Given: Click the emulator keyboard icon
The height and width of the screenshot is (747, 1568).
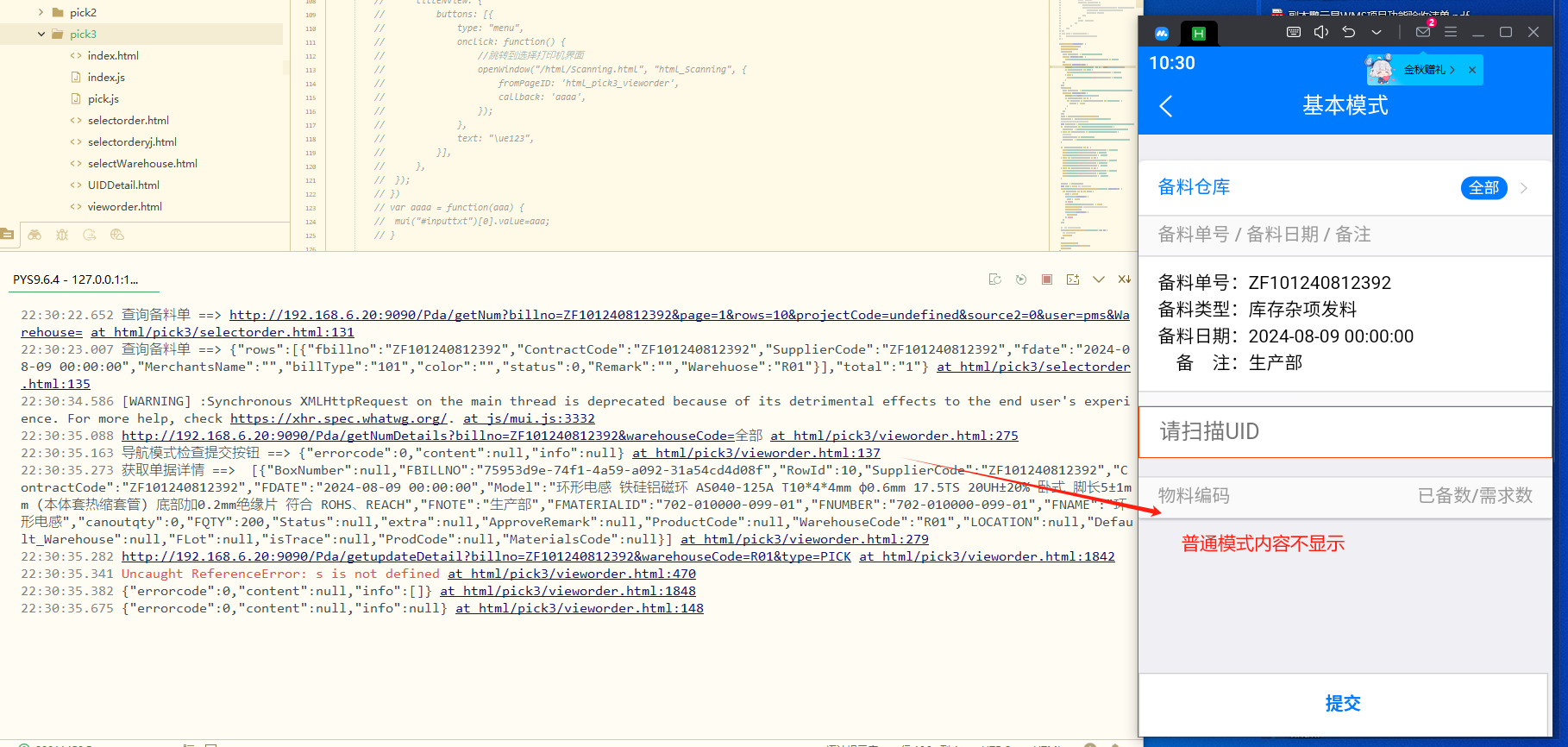Looking at the screenshot, I should tap(1294, 32).
